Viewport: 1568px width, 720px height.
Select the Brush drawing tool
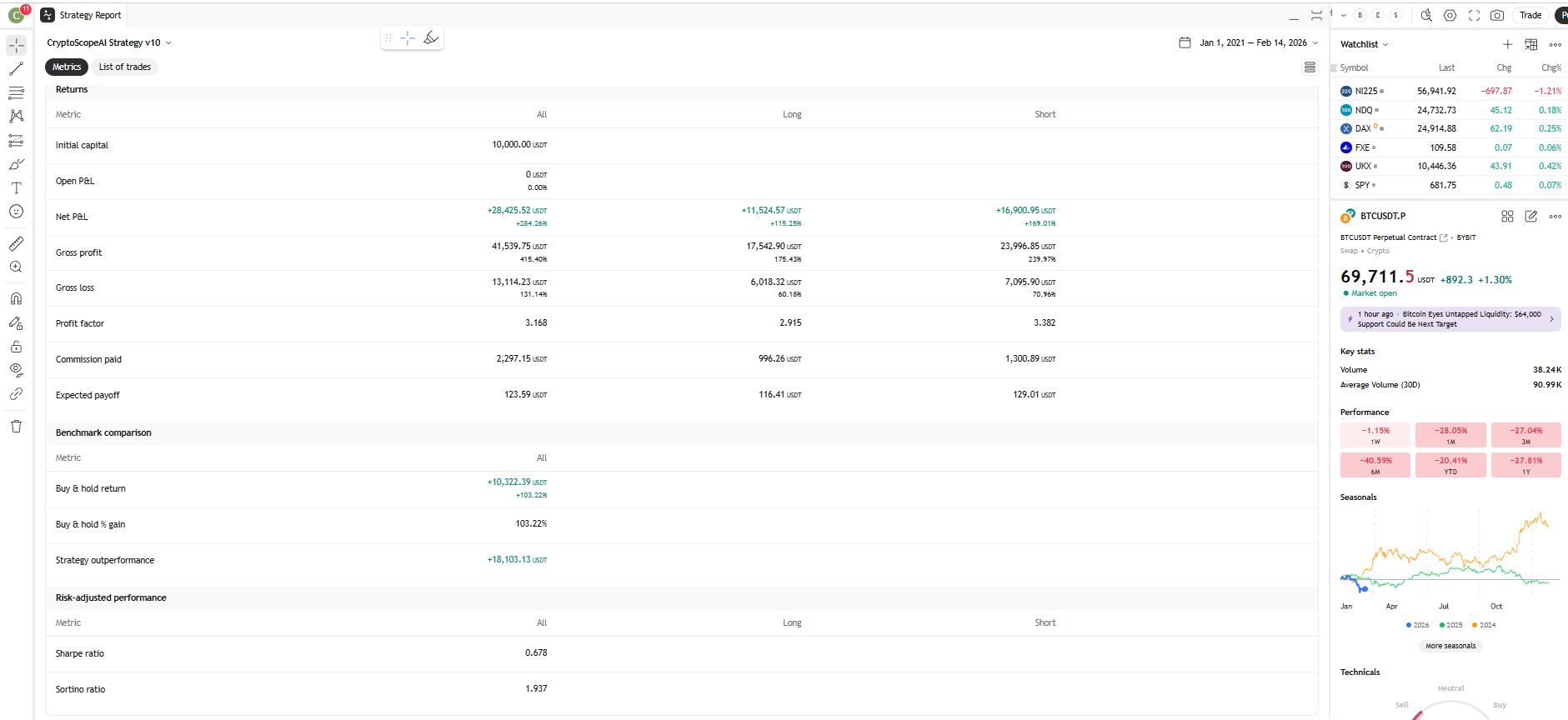16,164
